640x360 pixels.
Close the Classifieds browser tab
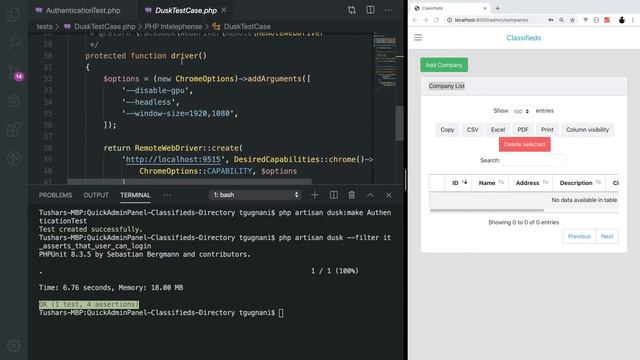485,8
